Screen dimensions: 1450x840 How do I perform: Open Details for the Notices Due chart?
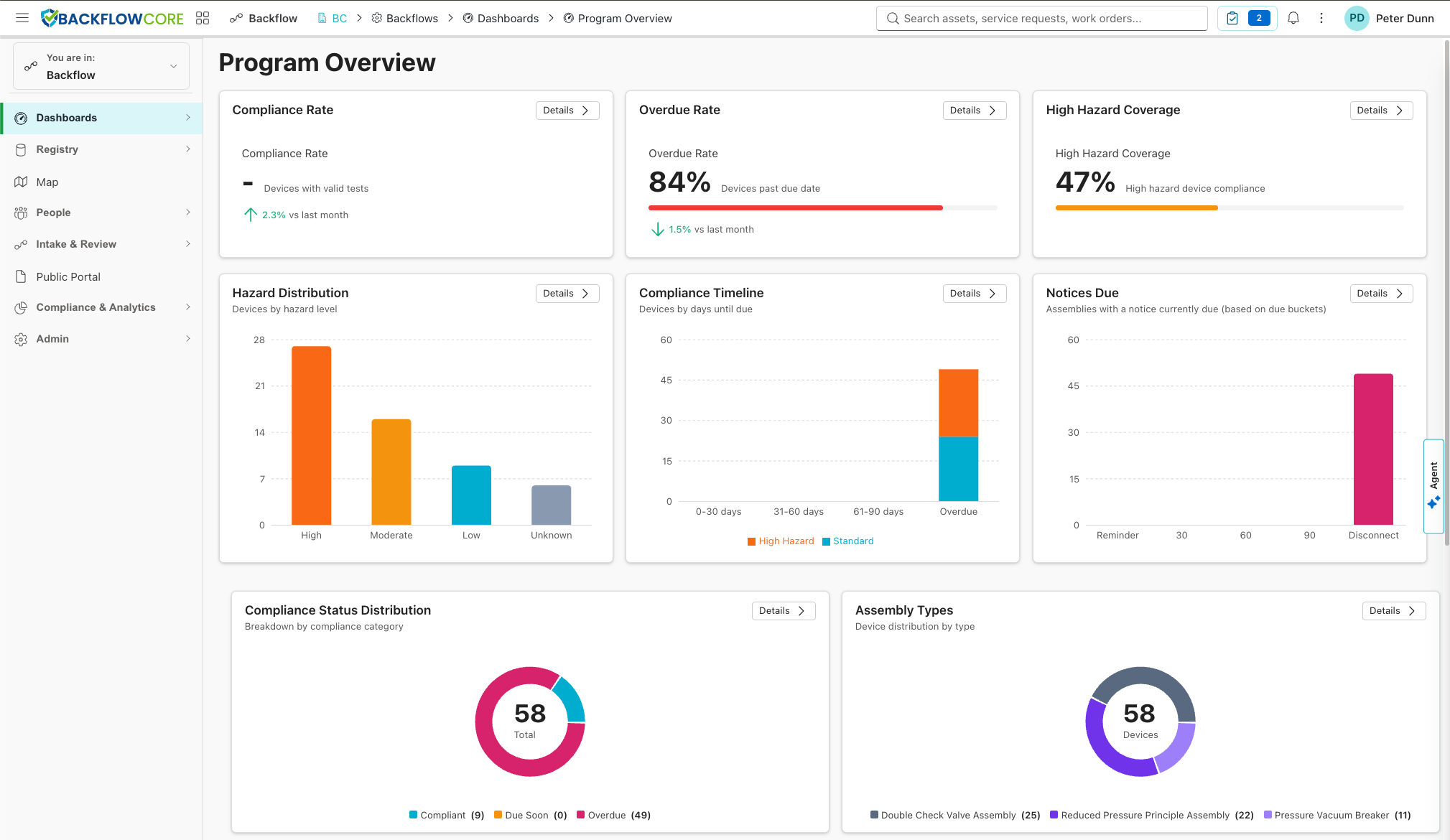(1380, 293)
